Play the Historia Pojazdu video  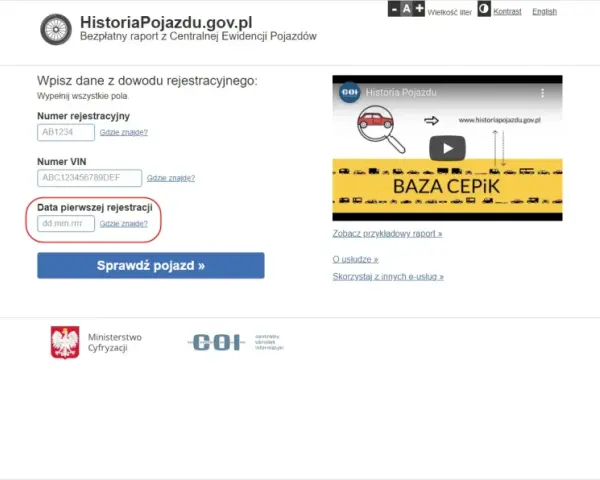(x=447, y=148)
